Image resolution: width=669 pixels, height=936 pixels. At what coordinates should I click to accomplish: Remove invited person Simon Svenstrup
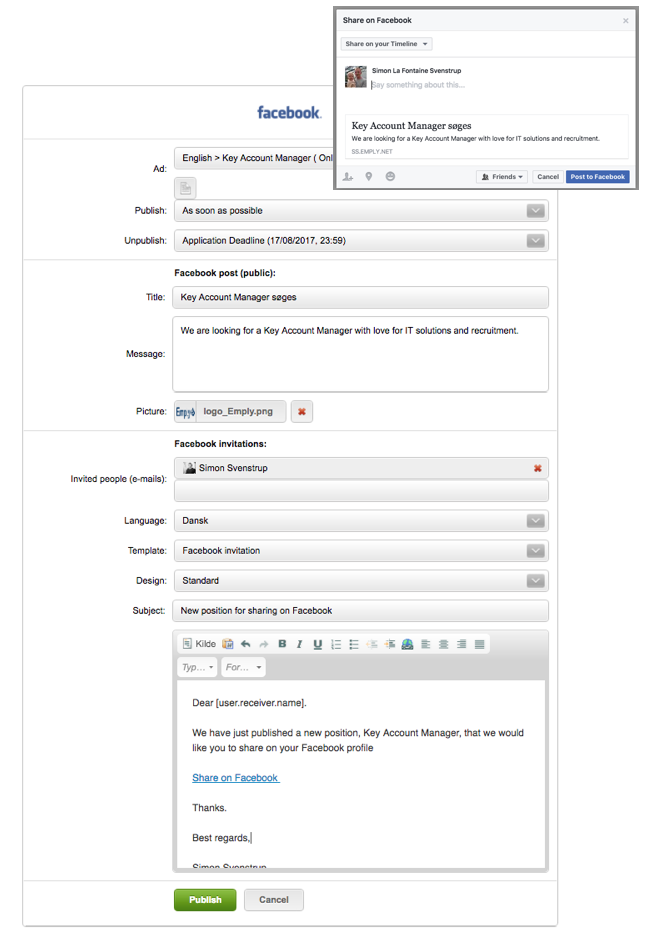[538, 468]
